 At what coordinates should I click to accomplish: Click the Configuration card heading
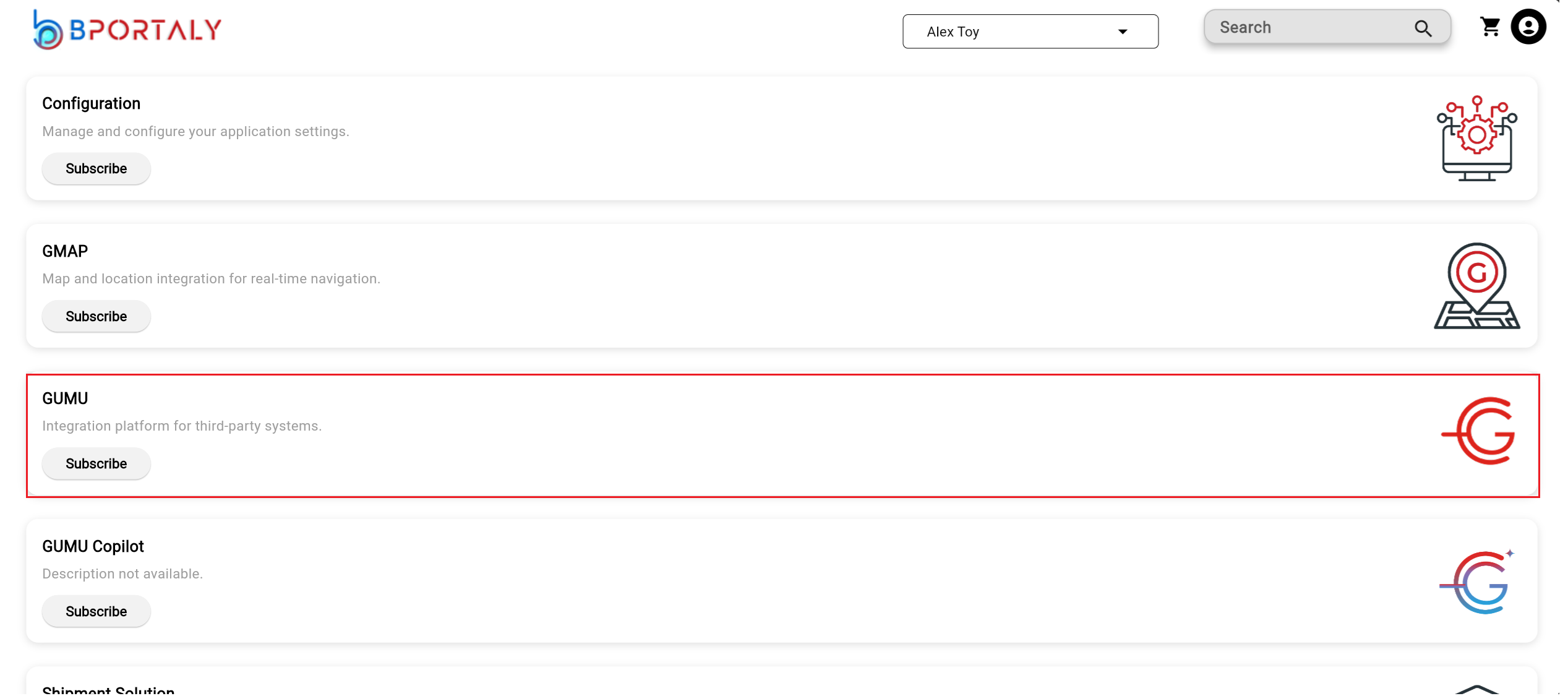tap(91, 103)
